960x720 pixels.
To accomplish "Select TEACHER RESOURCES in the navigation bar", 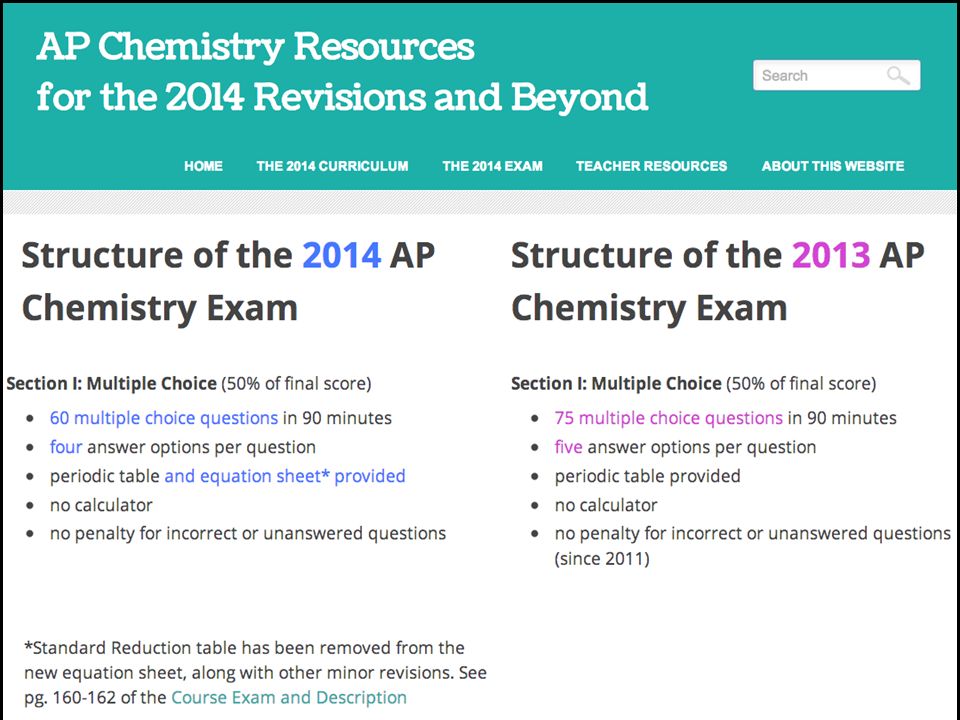I will coord(651,166).
